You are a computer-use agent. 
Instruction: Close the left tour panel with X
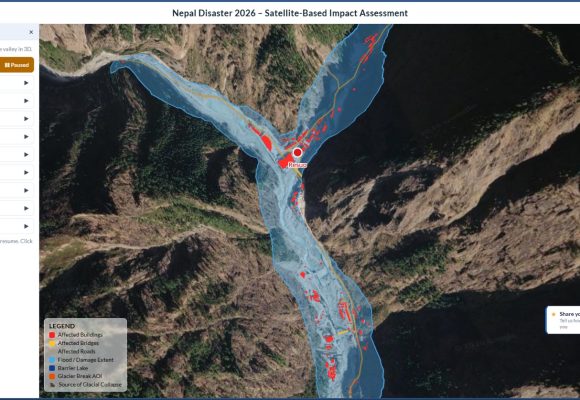click(31, 32)
